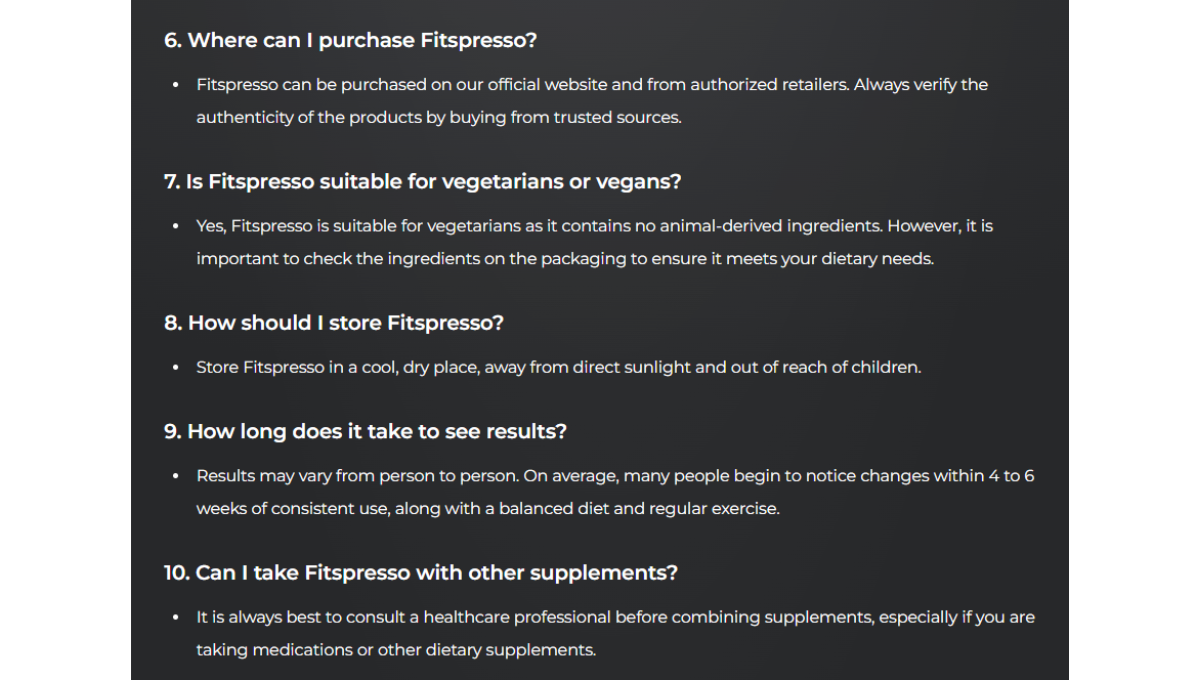Click the bullet before 'Store Fitspresso in a cool'
This screenshot has width=1200, height=680.
click(175, 367)
